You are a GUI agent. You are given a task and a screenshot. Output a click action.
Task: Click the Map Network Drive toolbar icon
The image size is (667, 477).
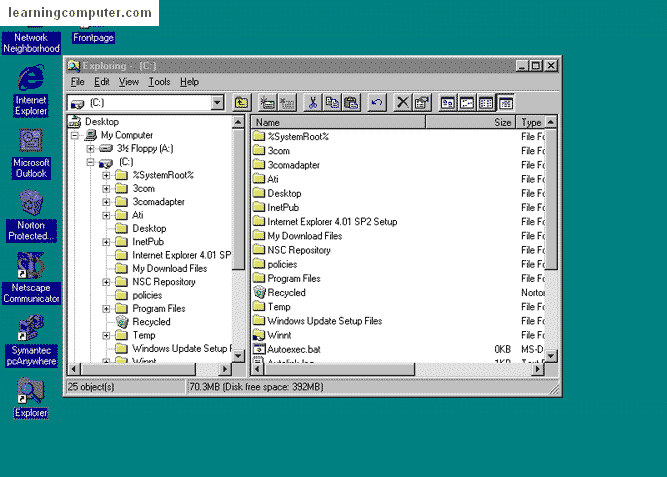pos(268,103)
